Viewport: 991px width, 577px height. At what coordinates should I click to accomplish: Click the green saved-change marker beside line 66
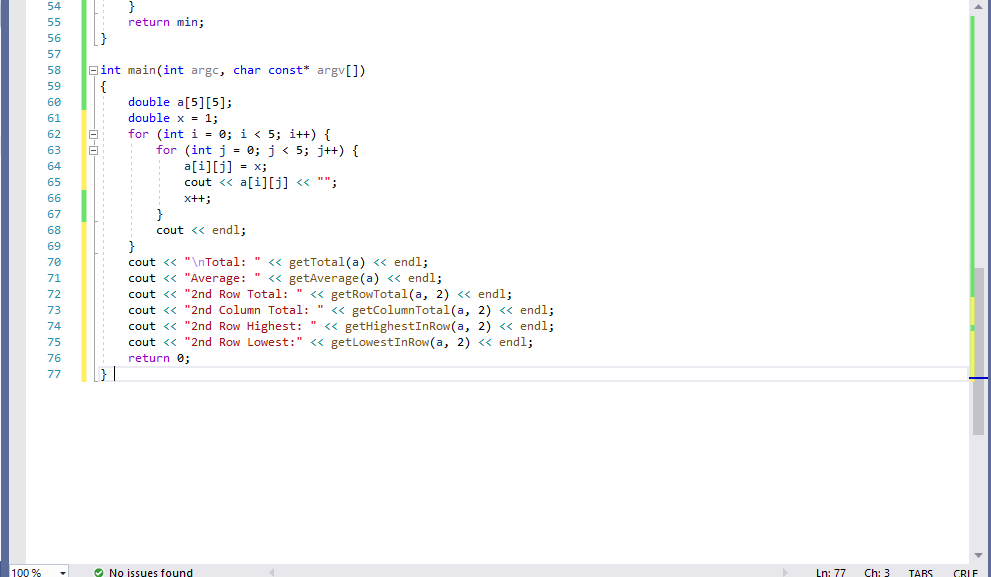pos(83,198)
